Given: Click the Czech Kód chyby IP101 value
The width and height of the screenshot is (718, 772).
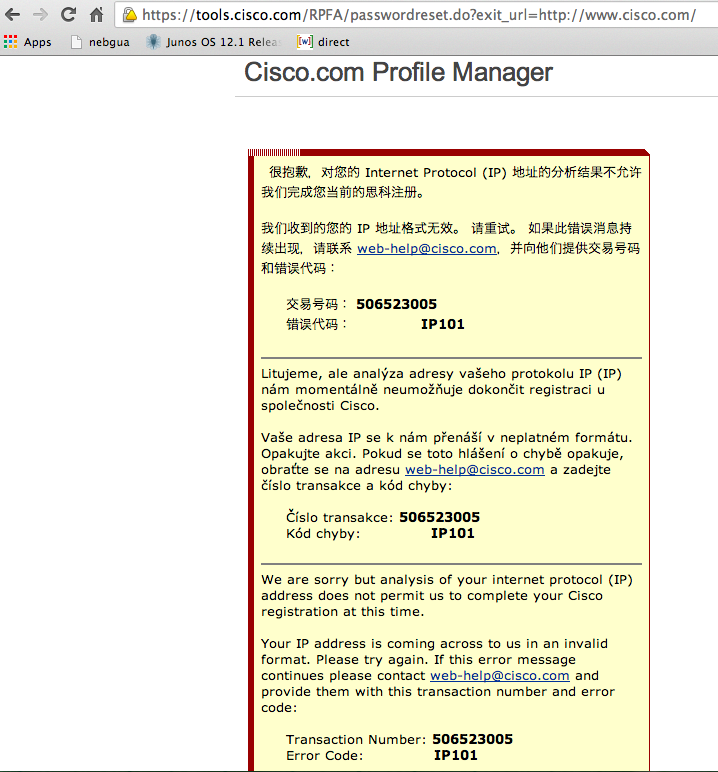Looking at the screenshot, I should click(452, 534).
